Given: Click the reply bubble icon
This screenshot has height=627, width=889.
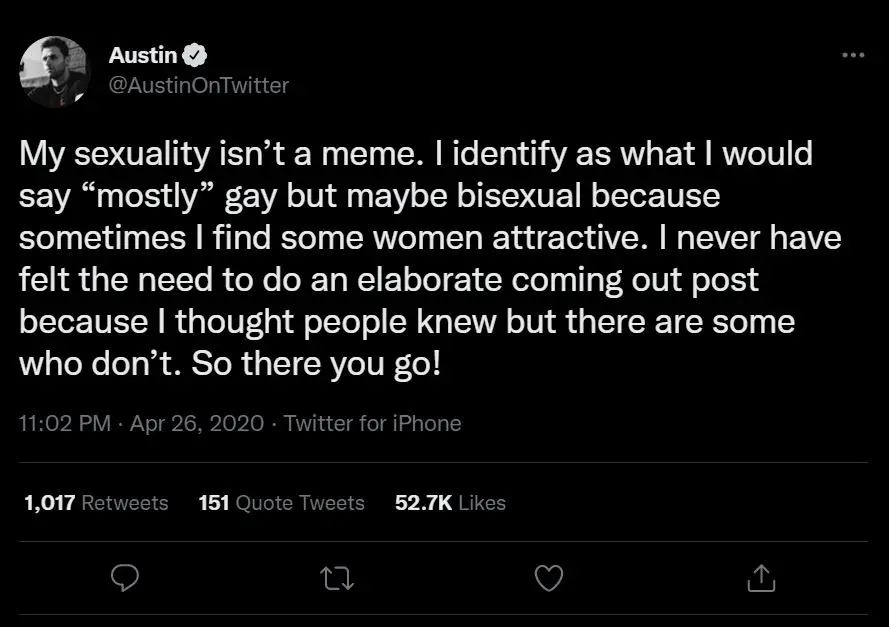Looking at the screenshot, I should (x=125, y=578).
